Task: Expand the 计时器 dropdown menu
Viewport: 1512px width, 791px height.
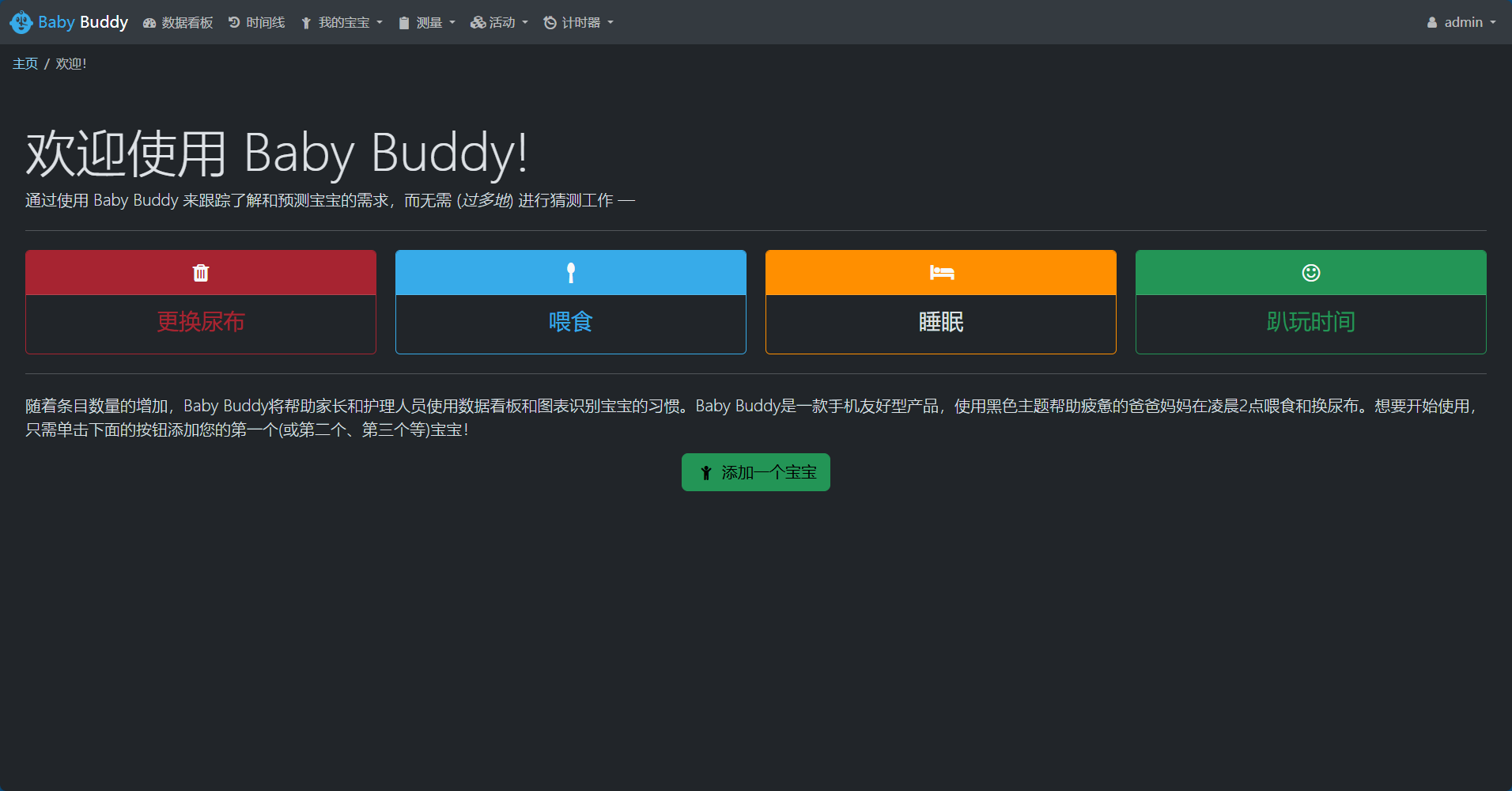Action: click(x=578, y=23)
